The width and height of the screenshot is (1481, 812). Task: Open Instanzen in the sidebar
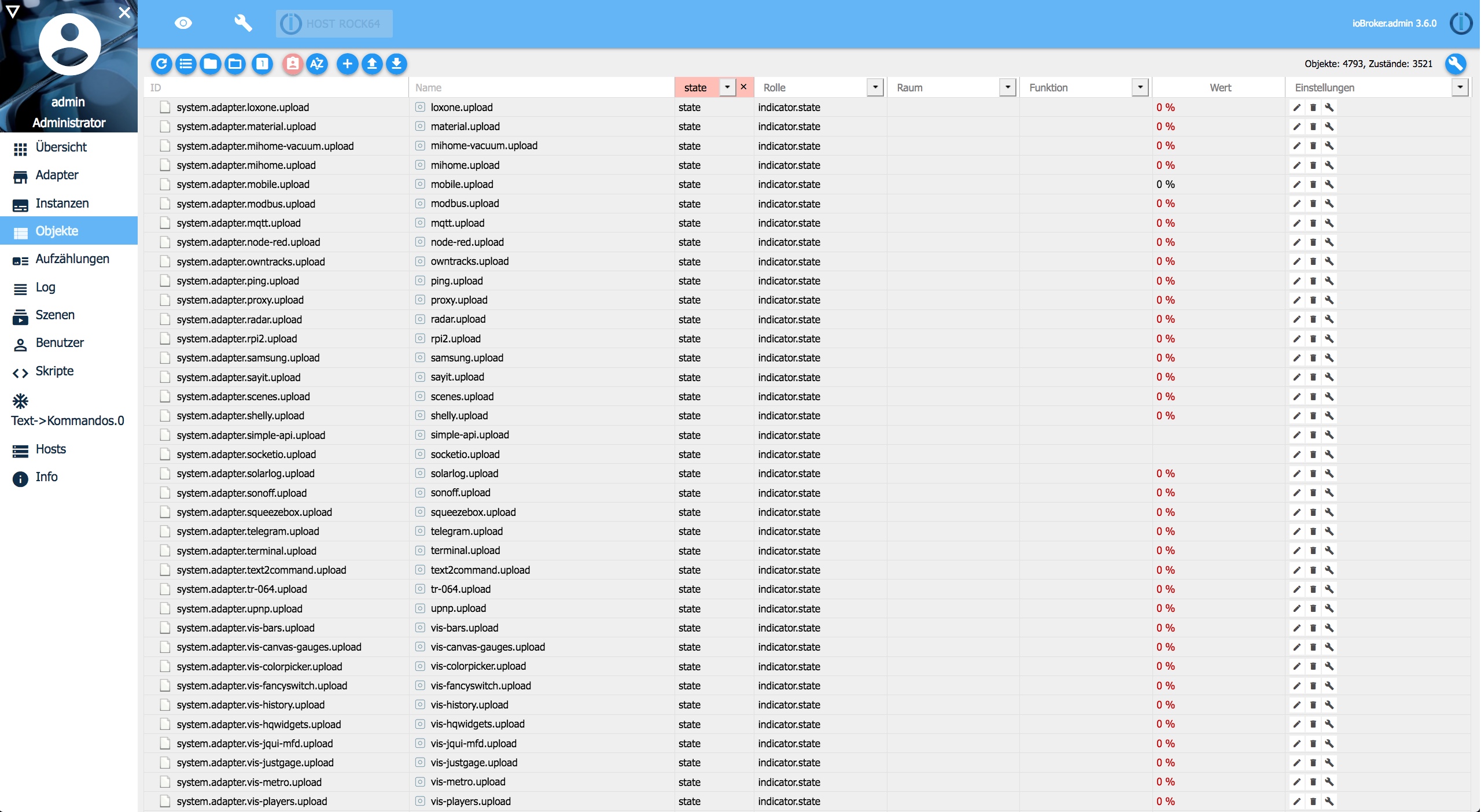pos(62,203)
